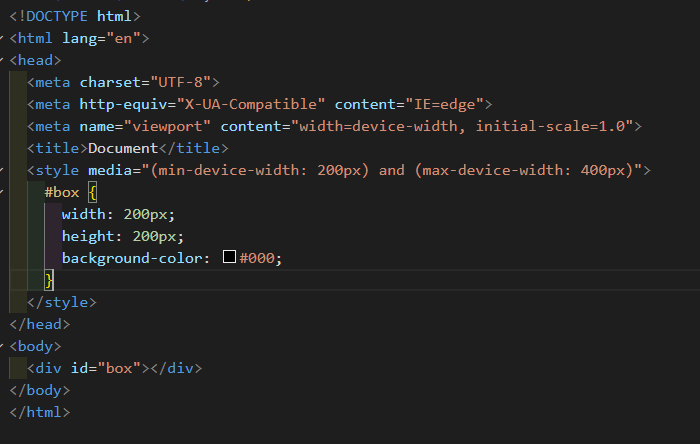Click the charset "UTF-8" value
Image resolution: width=700 pixels, height=444 pixels.
click(x=180, y=82)
